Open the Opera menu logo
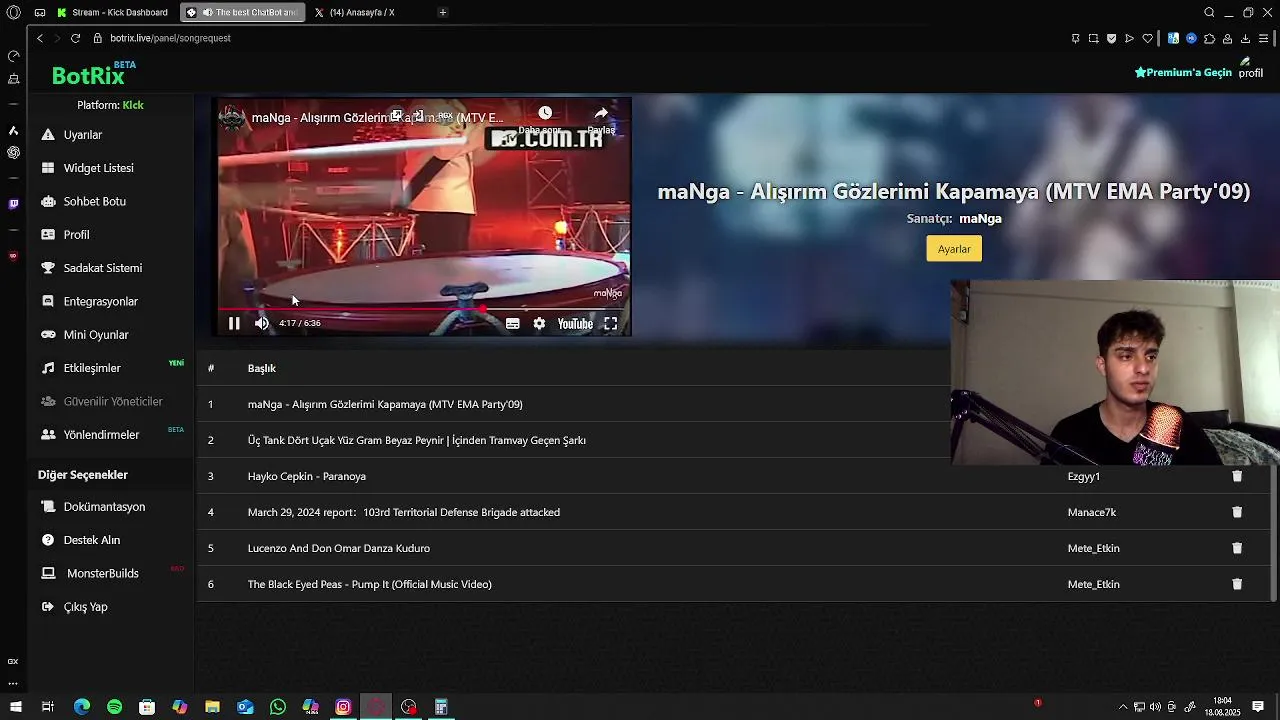Viewport: 1280px width, 720px height. 13,12
